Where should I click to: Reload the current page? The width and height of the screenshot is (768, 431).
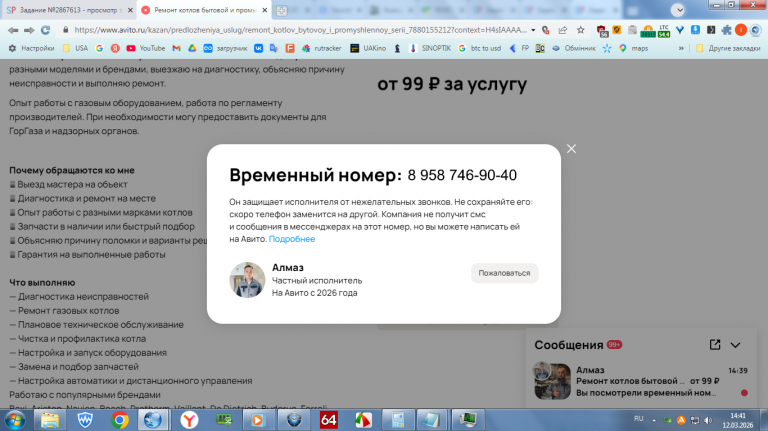tap(46, 30)
